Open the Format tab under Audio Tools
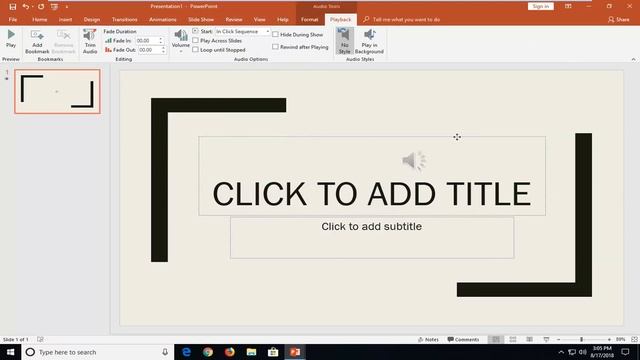 click(x=309, y=19)
